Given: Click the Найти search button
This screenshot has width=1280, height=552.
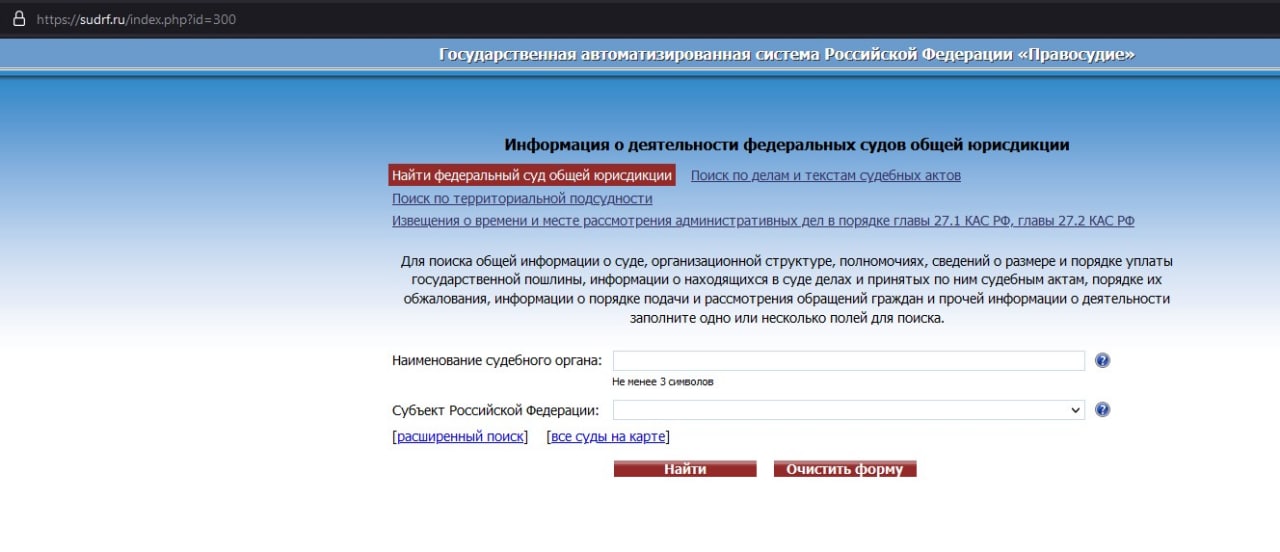Looking at the screenshot, I should 685,469.
